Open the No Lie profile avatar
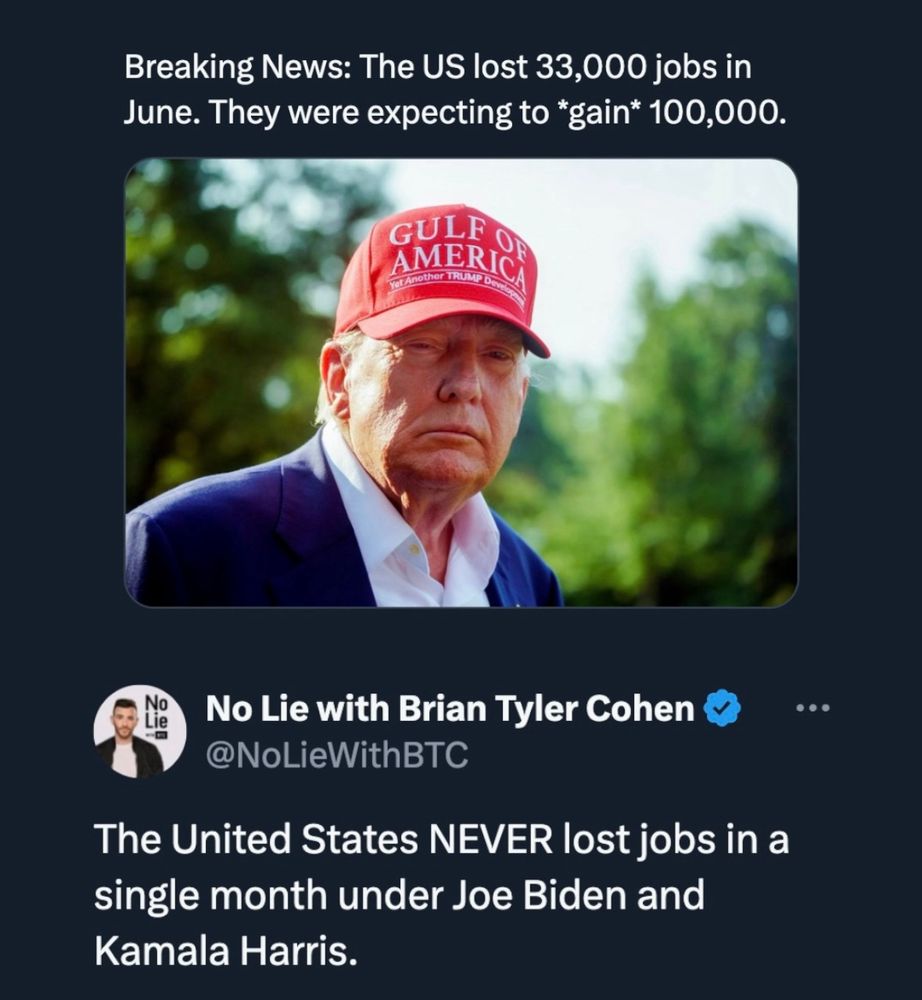 coord(141,731)
